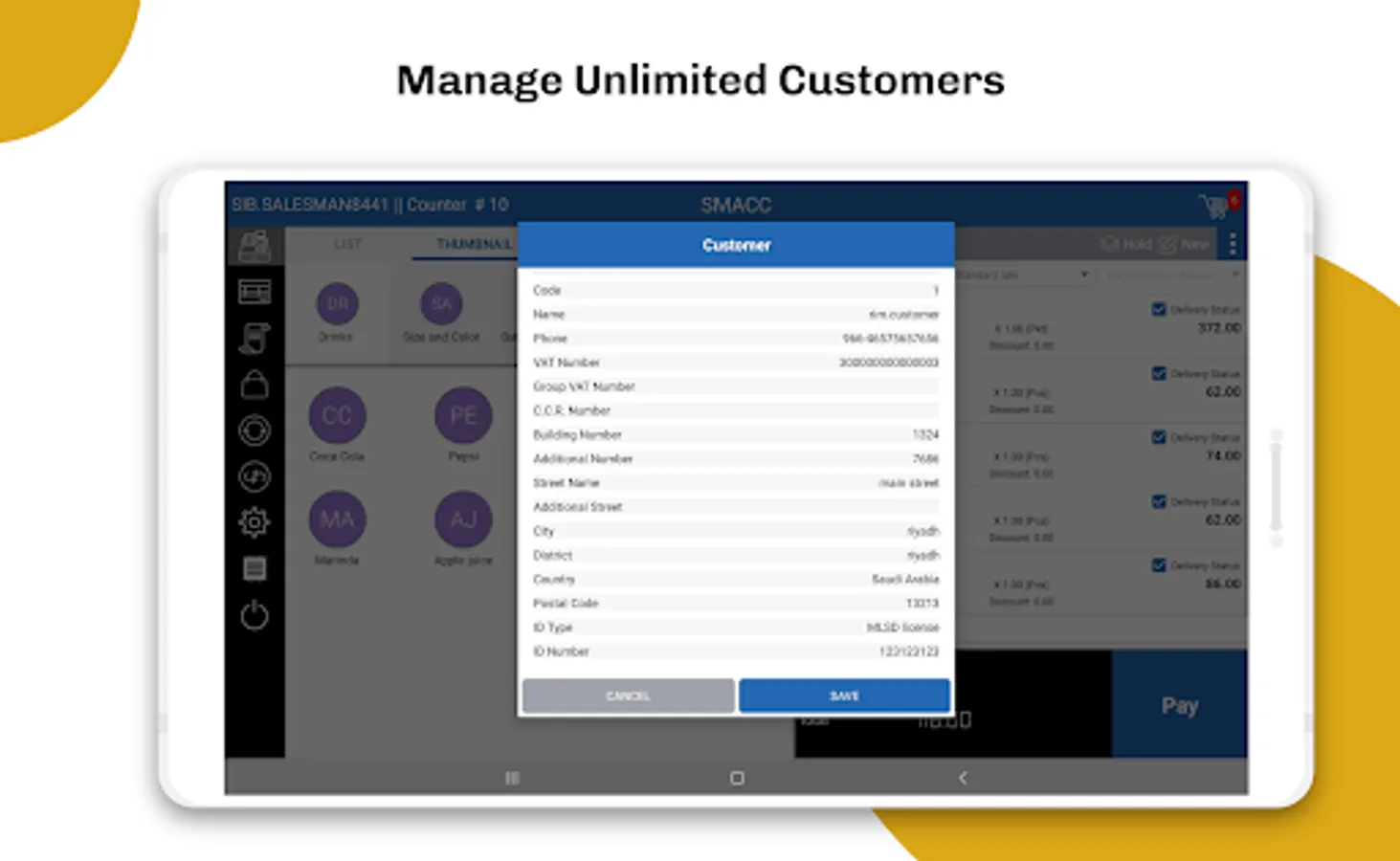Open the shopping cart icon with badge
The image size is (1400, 861).
[1211, 204]
